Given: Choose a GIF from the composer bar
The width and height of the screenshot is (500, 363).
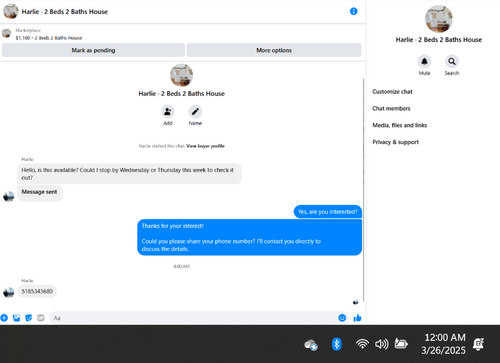Looking at the screenshot, I should 41,318.
